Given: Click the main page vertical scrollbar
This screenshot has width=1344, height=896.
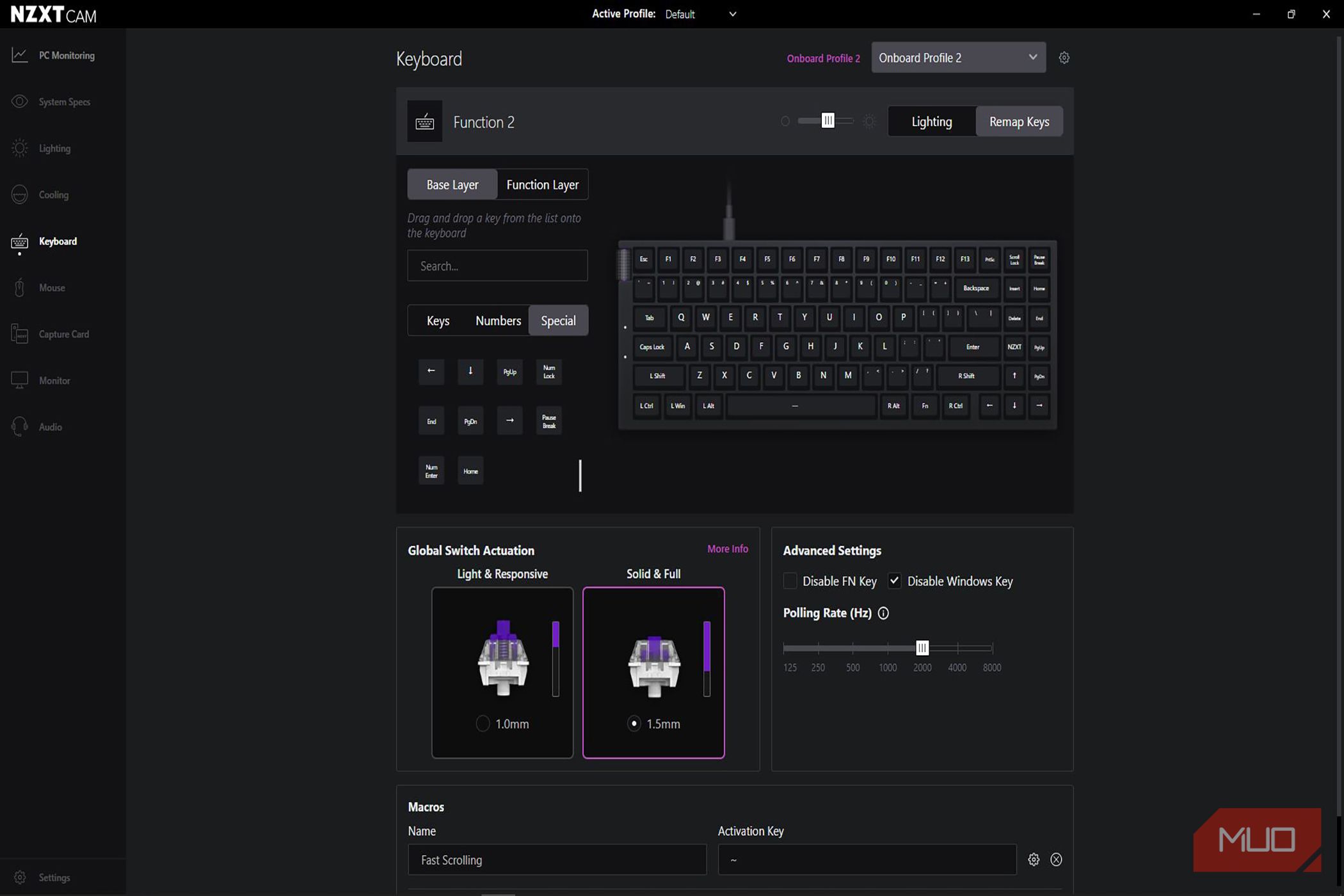Looking at the screenshot, I should (1338, 426).
